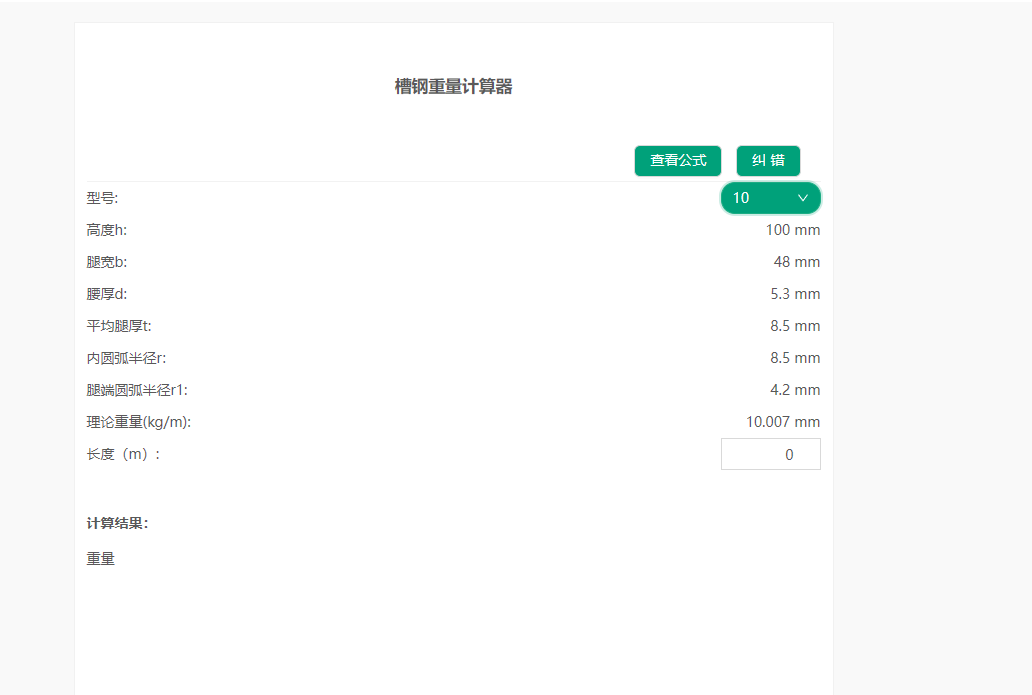This screenshot has width=1032, height=695.
Task: Click the 内圆弧半径r 8.5 mm value
Action: 795,358
